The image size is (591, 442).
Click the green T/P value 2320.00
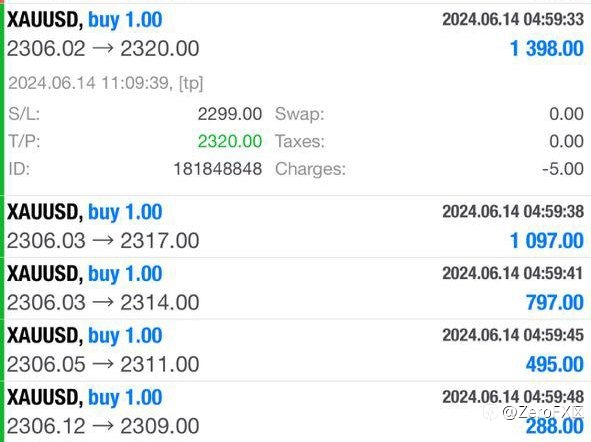[x=230, y=142]
